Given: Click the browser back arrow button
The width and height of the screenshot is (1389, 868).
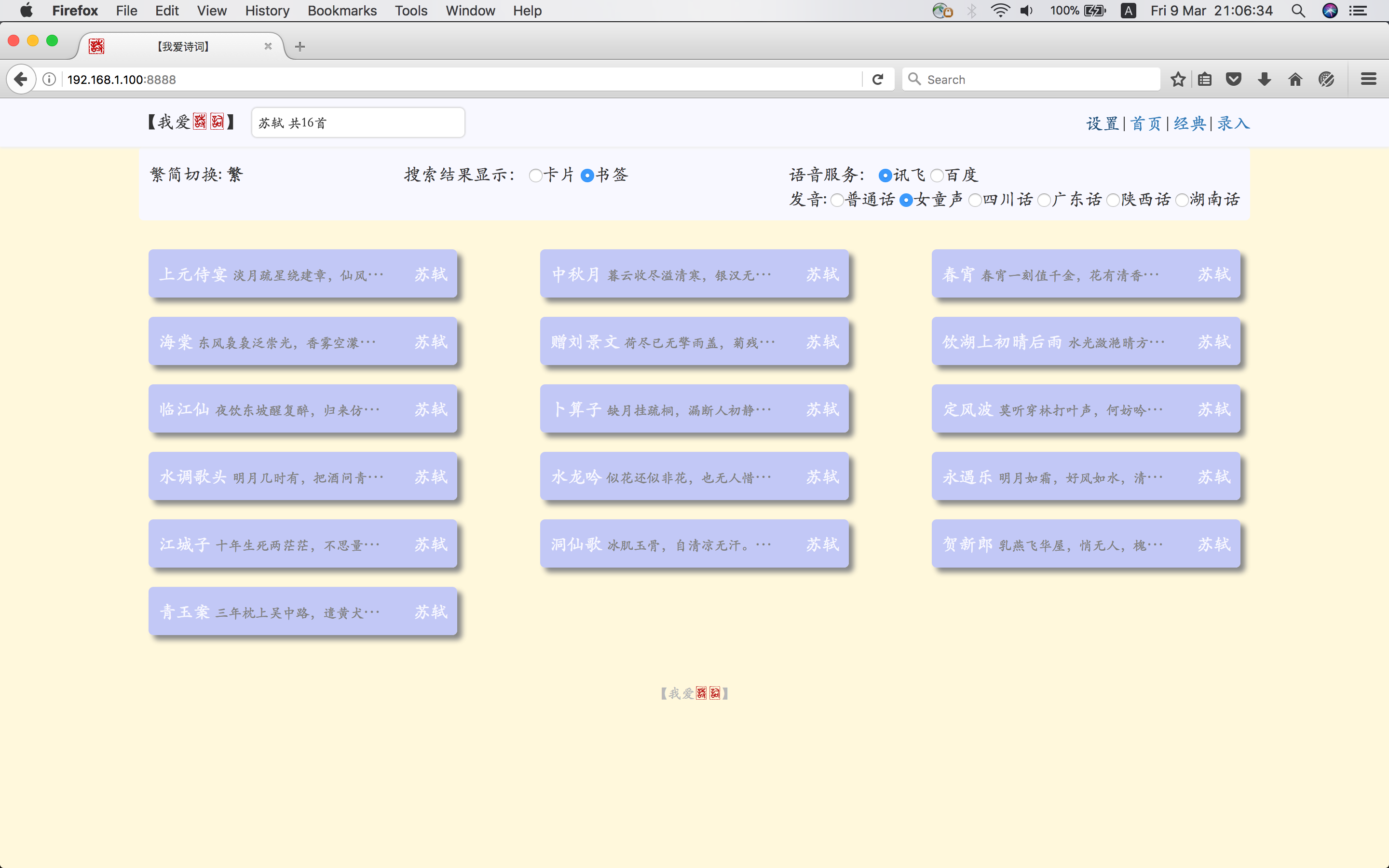Looking at the screenshot, I should [x=21, y=79].
